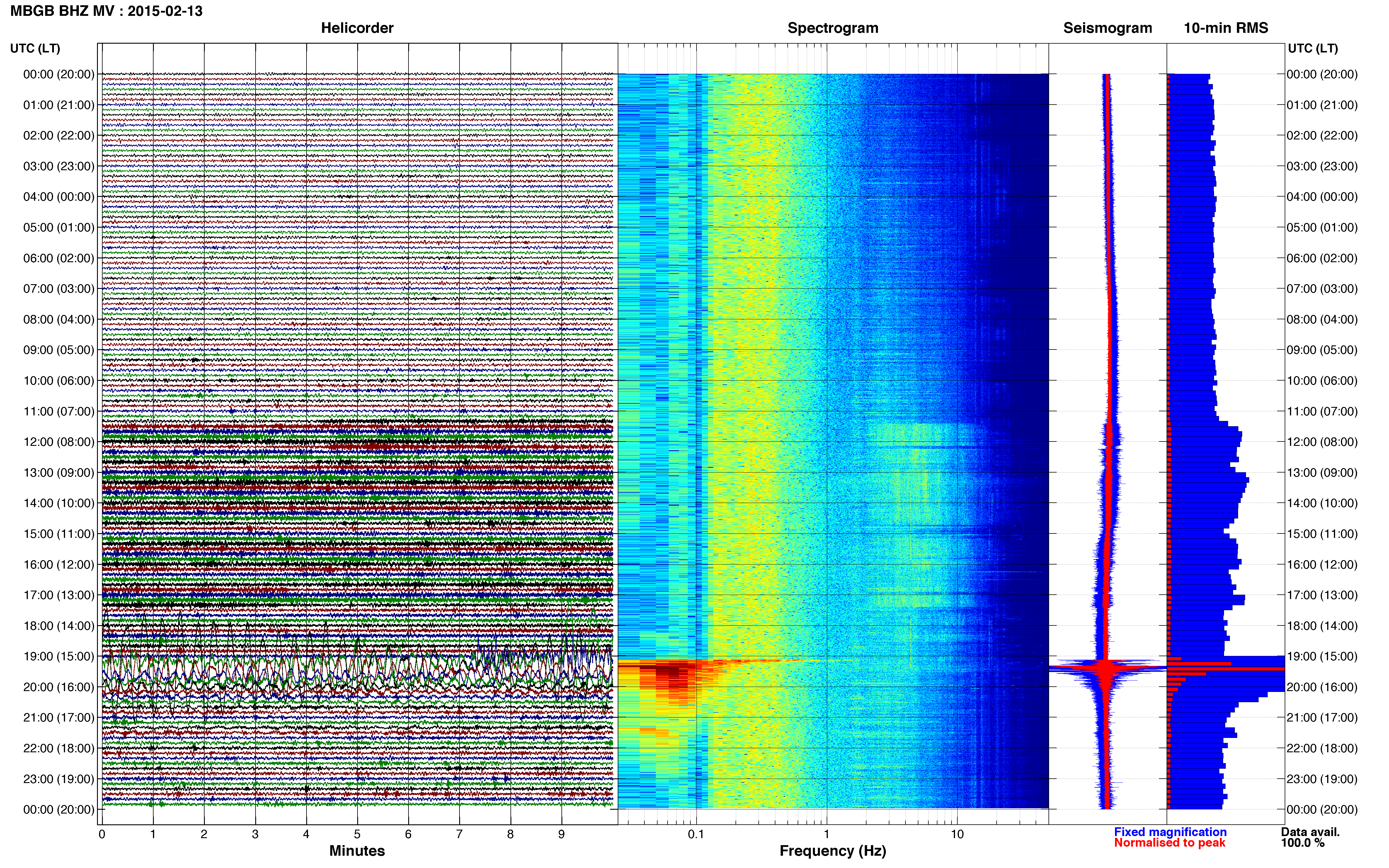Click the '100.0 %' availability value
The height and width of the screenshot is (868, 1389).
click(1303, 843)
